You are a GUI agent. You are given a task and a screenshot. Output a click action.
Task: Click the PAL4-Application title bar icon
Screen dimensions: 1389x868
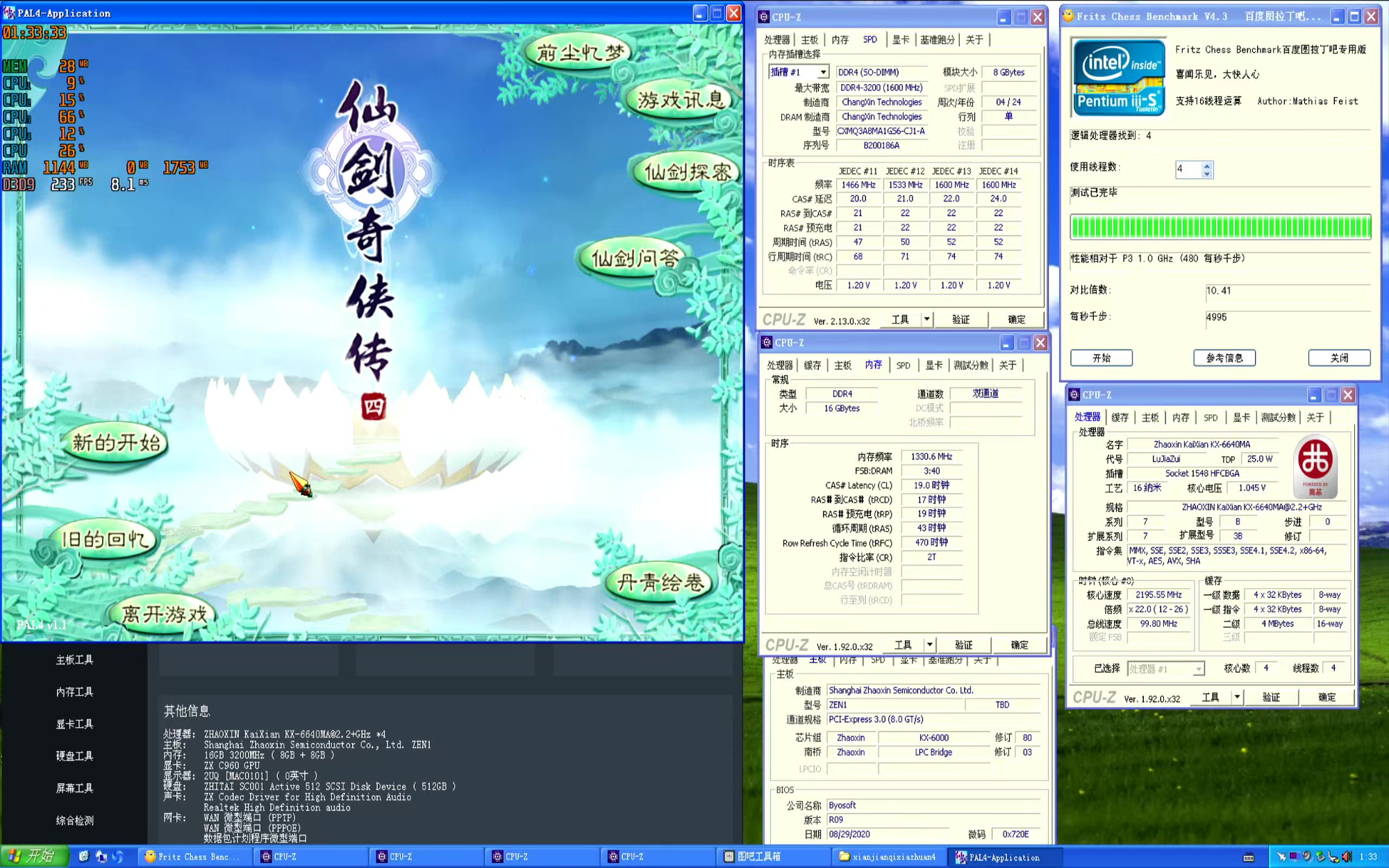coord(9,13)
